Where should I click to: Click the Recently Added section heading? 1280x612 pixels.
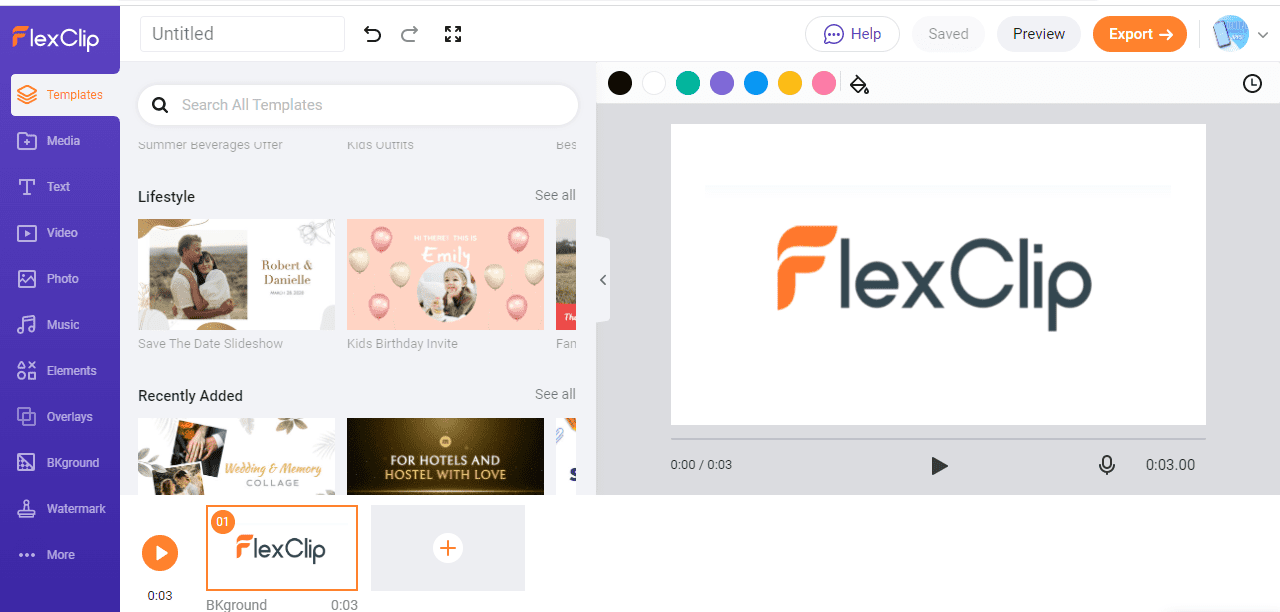190,396
